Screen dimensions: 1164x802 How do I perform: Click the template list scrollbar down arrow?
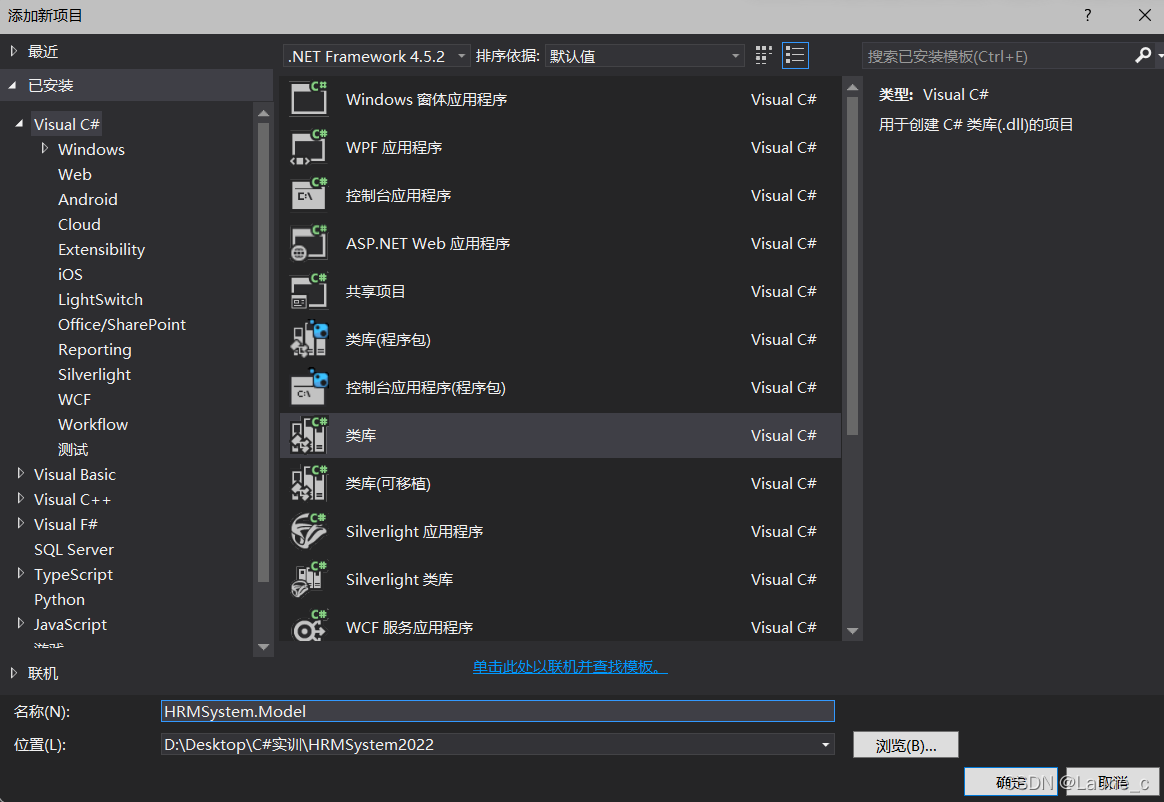(852, 631)
